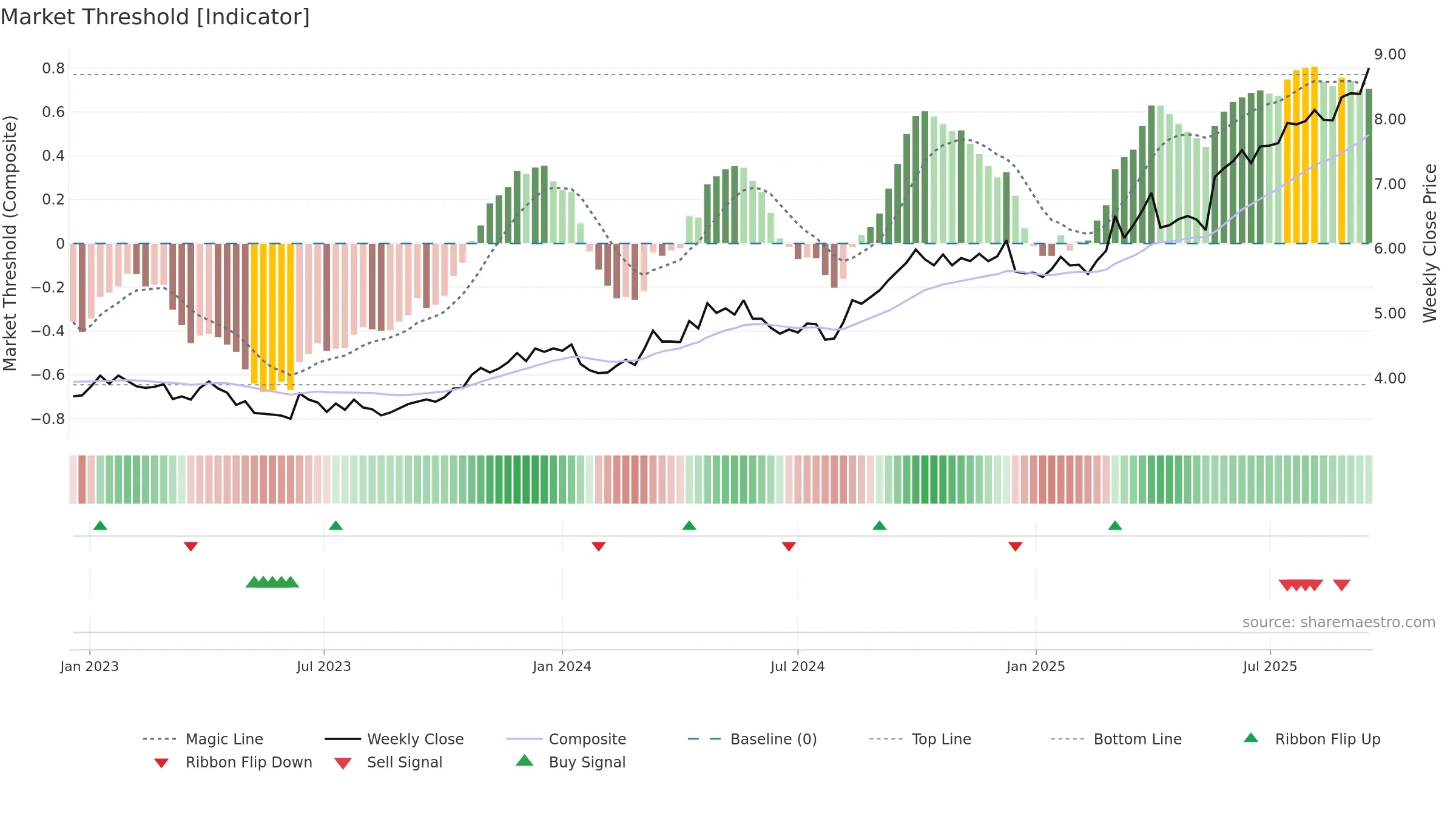
Task: Click the Jul 2023 x-axis label
Action: point(324,666)
